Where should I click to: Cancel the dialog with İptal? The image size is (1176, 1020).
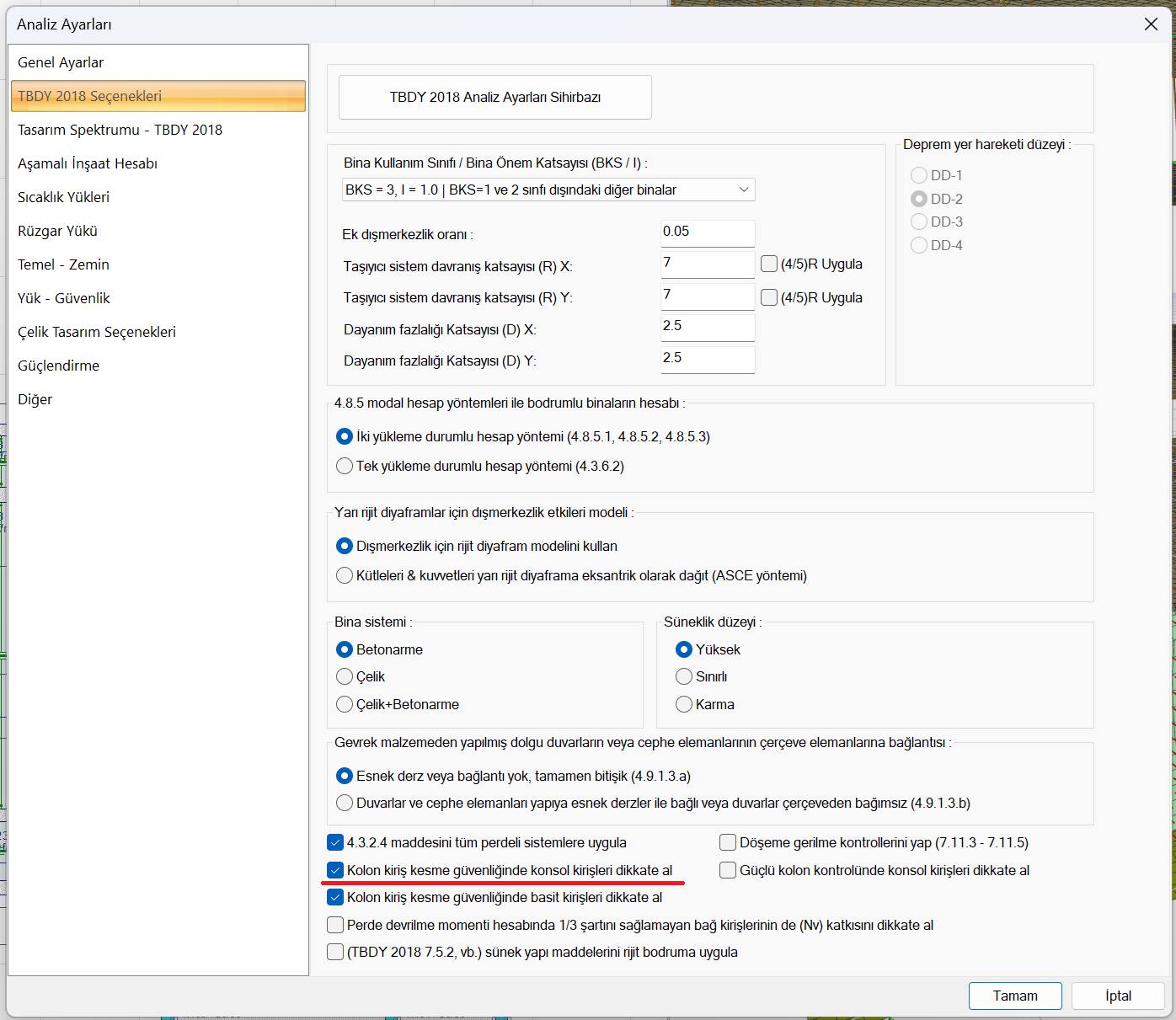point(1118,996)
